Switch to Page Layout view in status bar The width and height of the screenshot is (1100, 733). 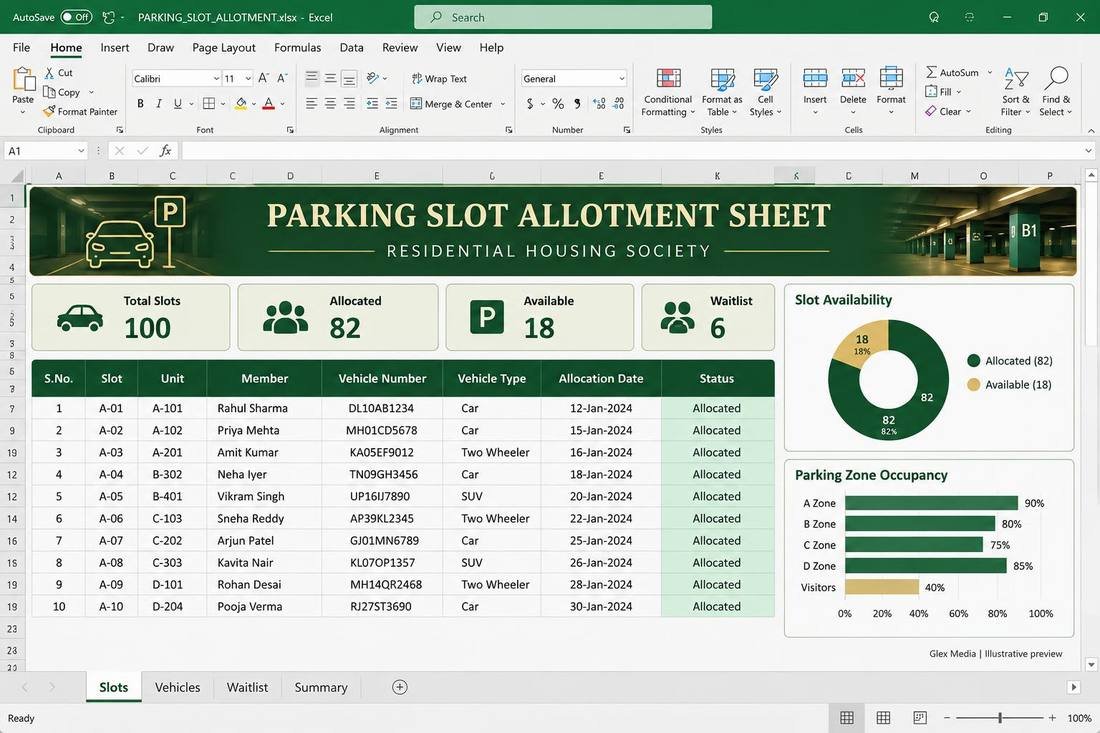(883, 718)
